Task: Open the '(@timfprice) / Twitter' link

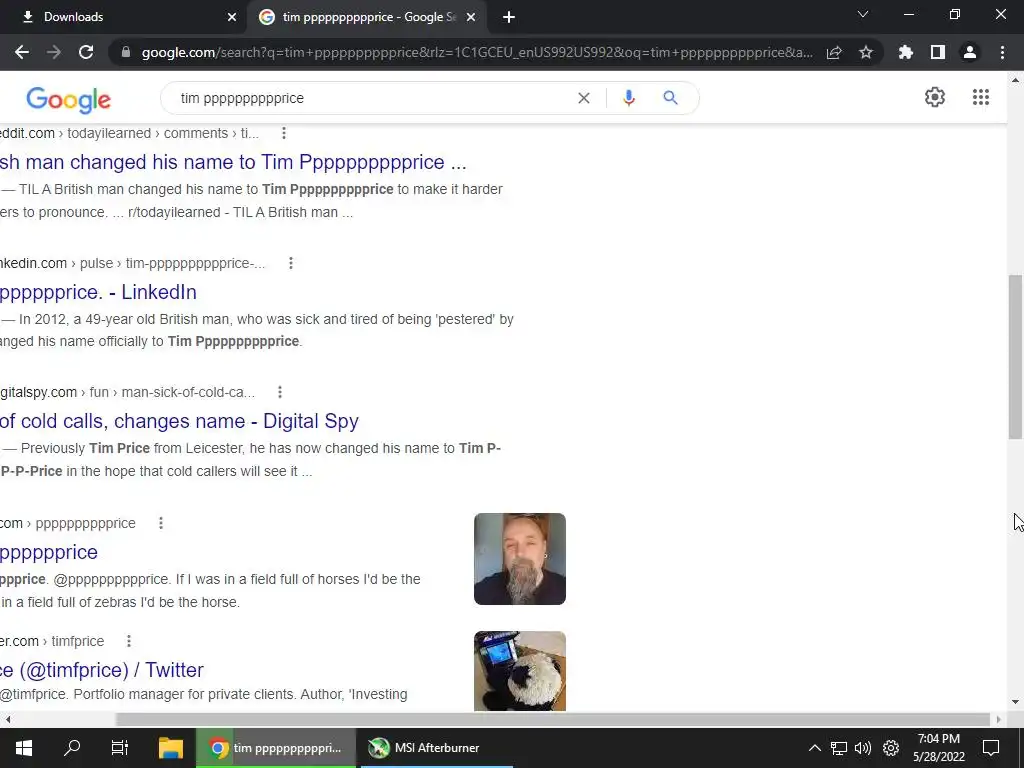Action: tap(102, 670)
